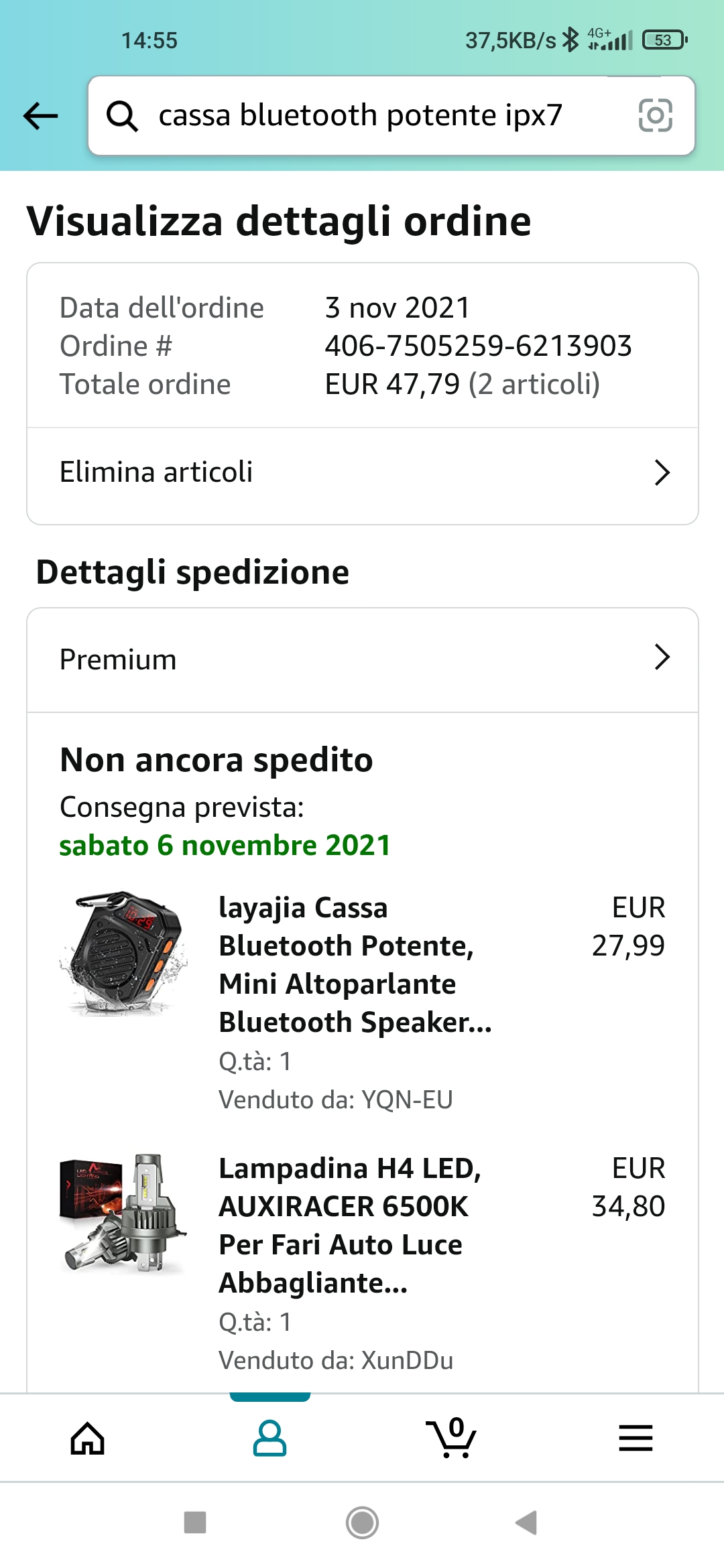
Task: Tap the H4 LED bulb thumbnail
Action: pos(123,1213)
